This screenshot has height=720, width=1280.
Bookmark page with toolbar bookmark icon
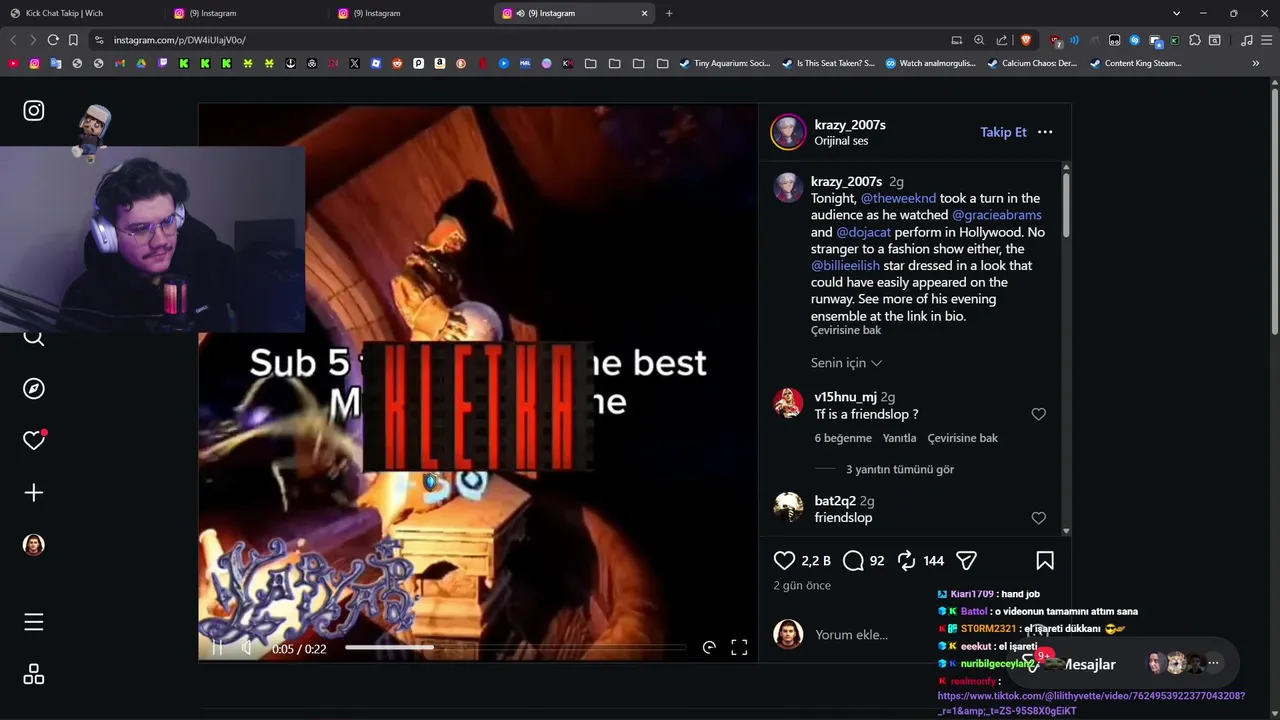73,40
